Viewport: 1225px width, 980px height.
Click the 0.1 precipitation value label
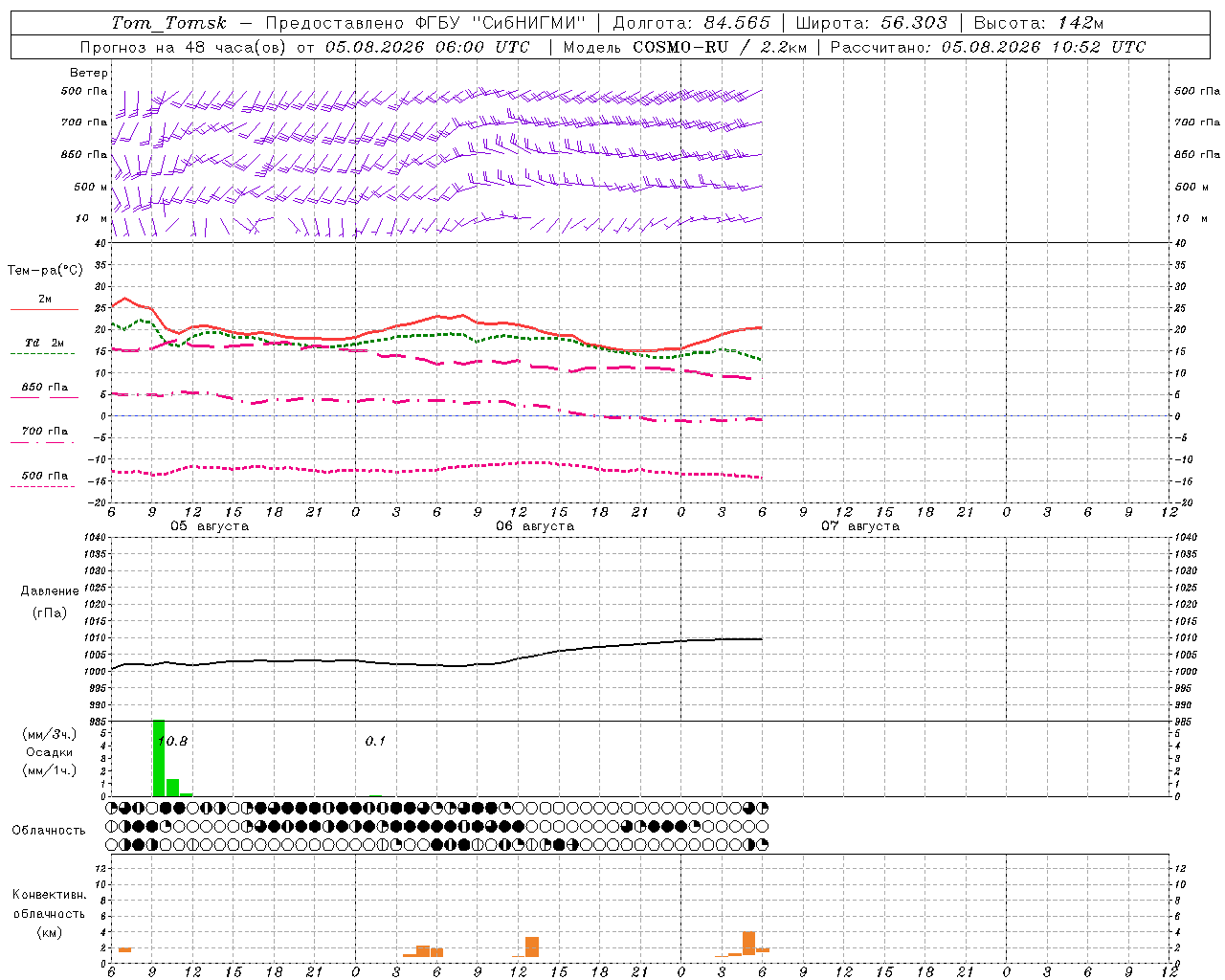375,741
